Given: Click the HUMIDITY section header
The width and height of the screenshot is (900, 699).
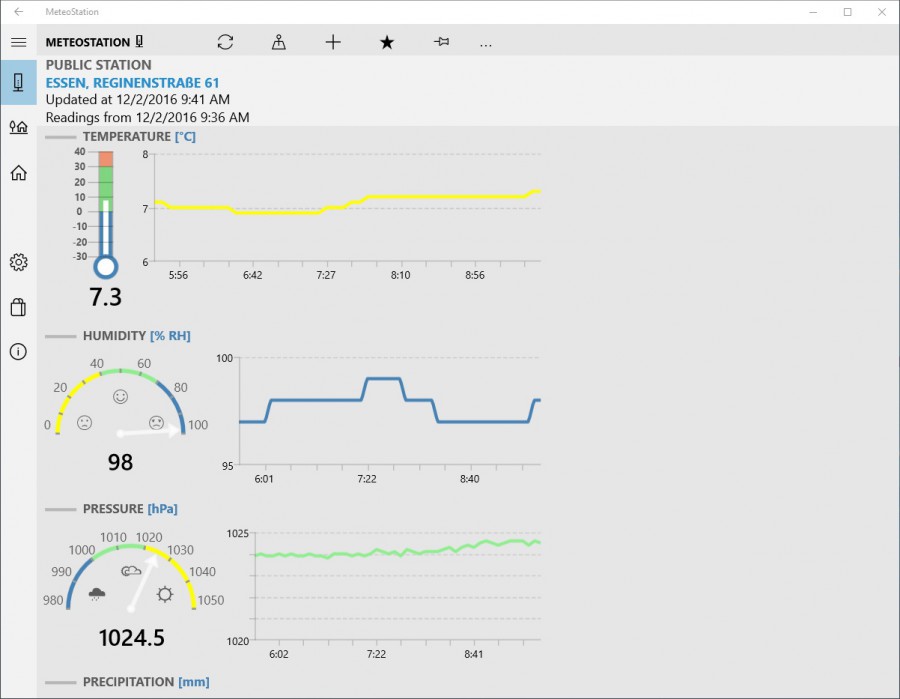Looking at the screenshot, I should (x=114, y=336).
